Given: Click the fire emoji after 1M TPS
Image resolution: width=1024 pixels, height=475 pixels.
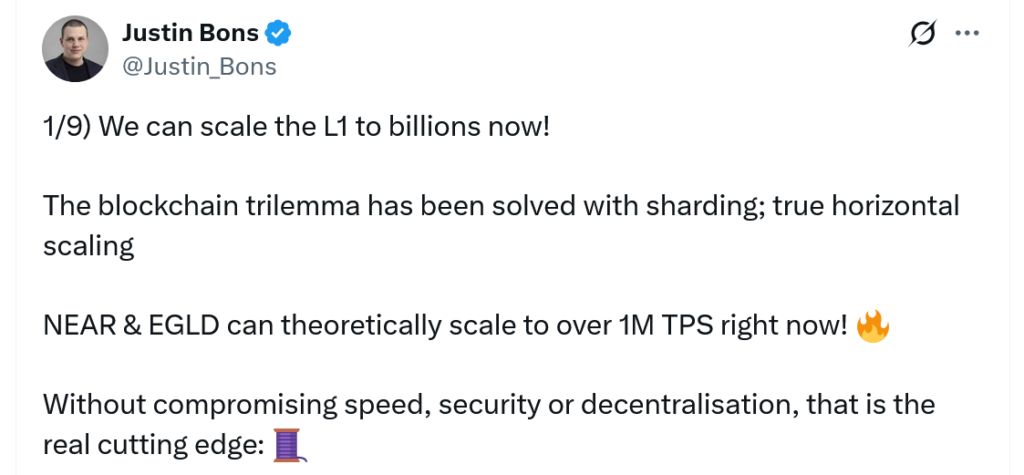Looking at the screenshot, I should click(874, 325).
